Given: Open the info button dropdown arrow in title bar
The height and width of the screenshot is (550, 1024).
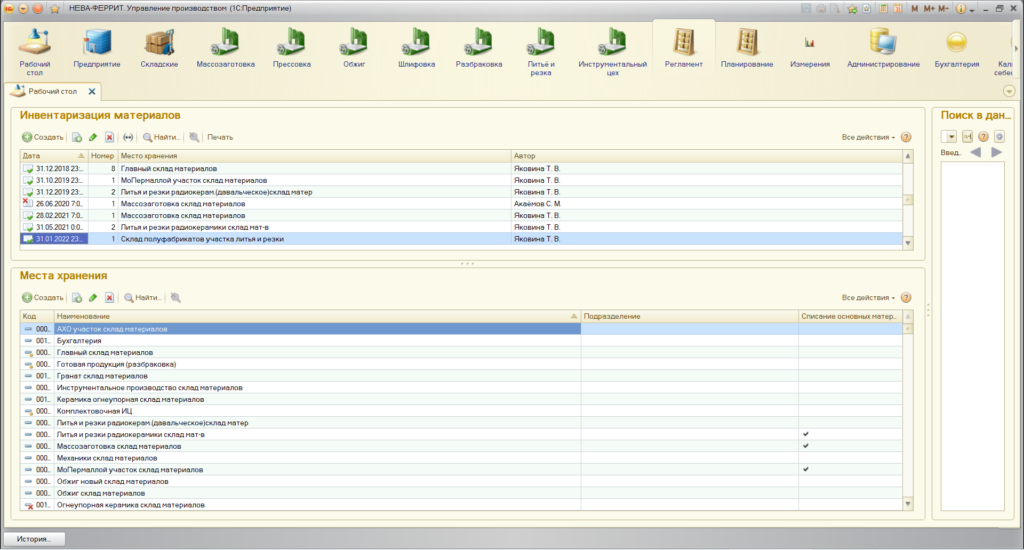Looking at the screenshot, I should (972, 9).
